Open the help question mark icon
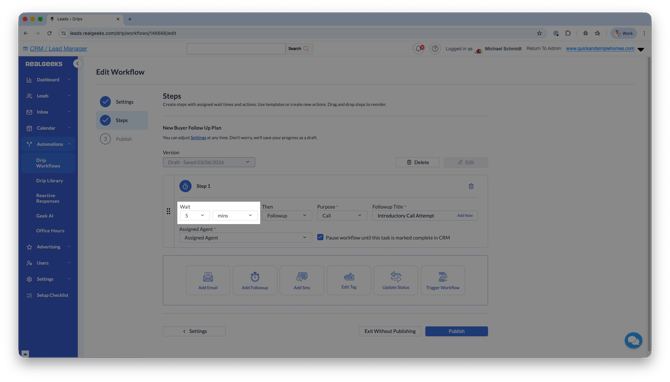Image resolution: width=670 pixels, height=382 pixels. 435,49
